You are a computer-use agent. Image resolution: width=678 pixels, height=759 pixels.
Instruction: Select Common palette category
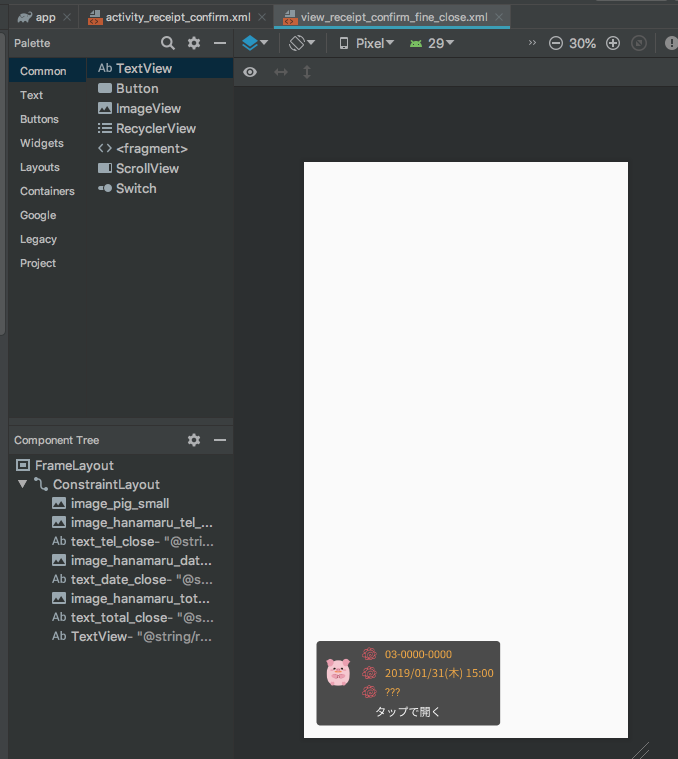coord(47,71)
